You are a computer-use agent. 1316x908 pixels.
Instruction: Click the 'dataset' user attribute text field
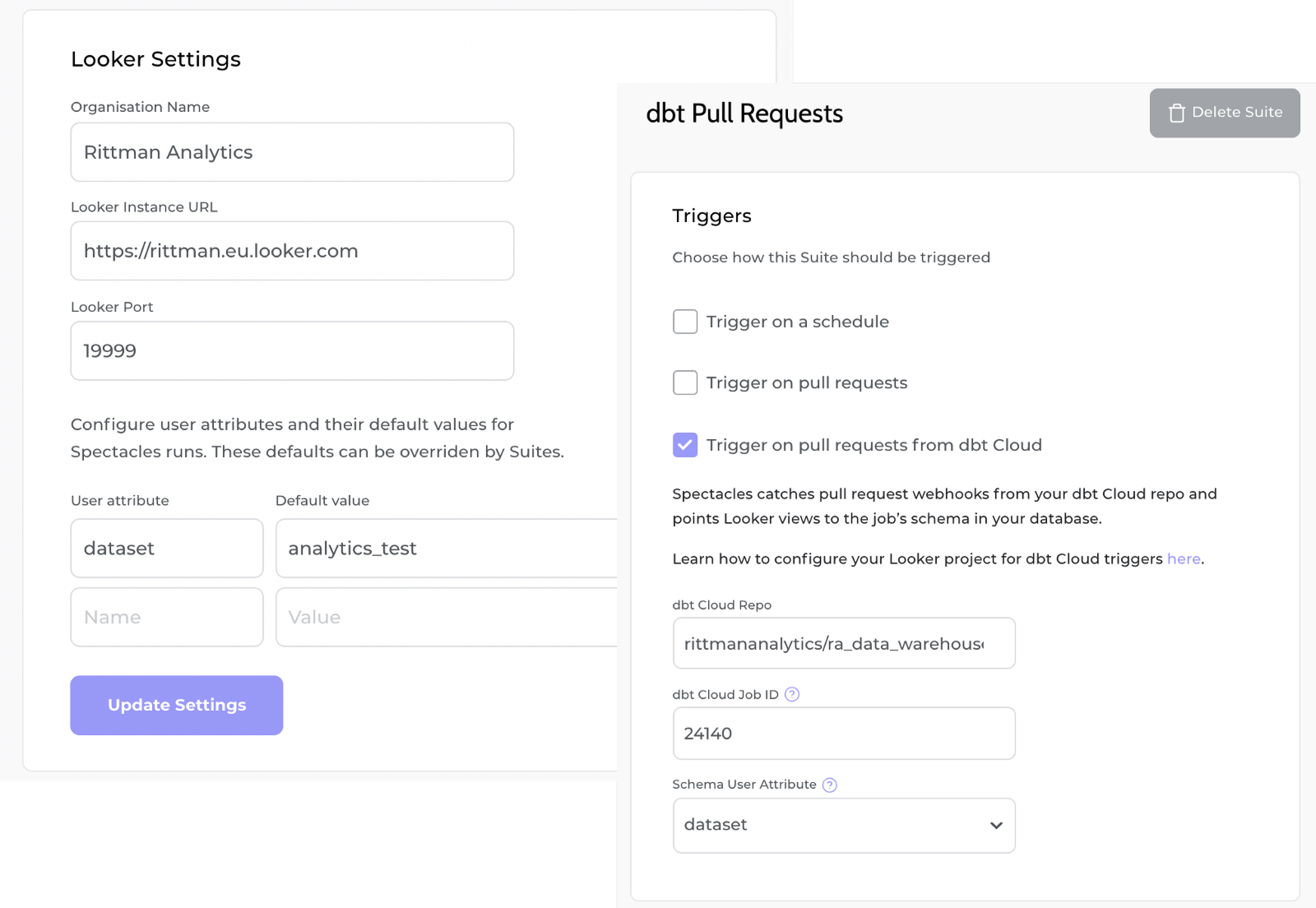pos(167,549)
